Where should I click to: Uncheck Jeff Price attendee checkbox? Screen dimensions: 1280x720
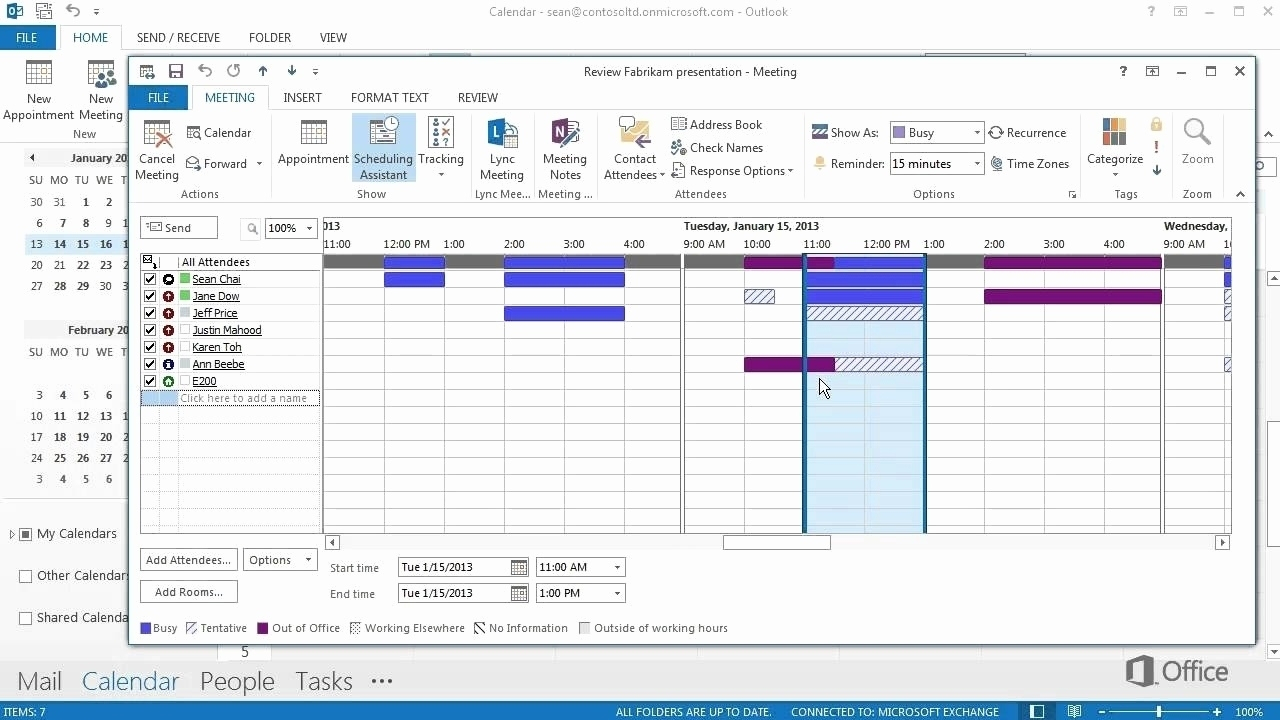[150, 313]
